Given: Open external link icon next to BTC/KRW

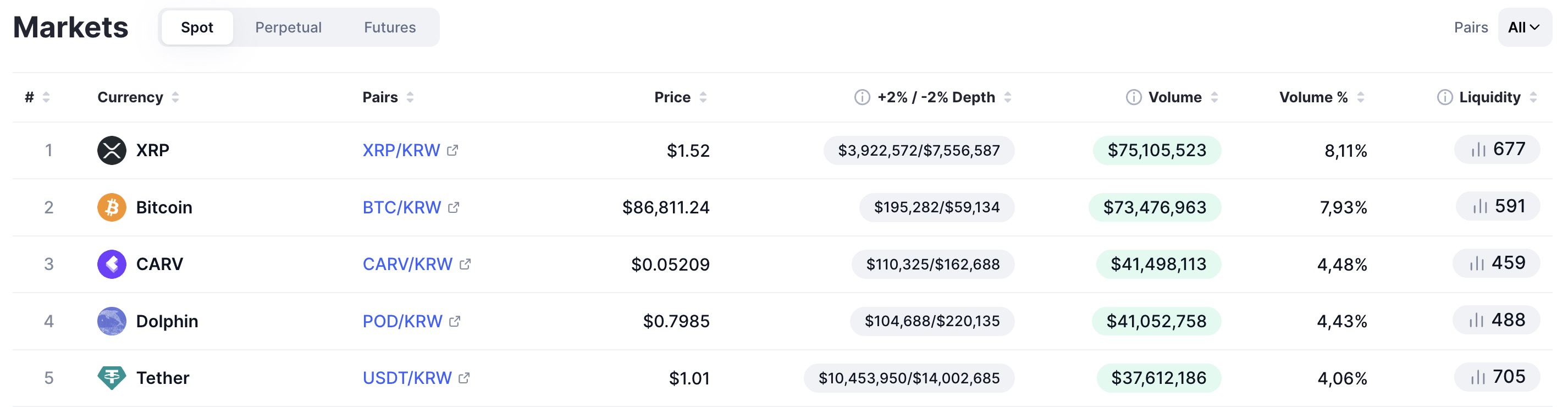Looking at the screenshot, I should click(x=454, y=208).
